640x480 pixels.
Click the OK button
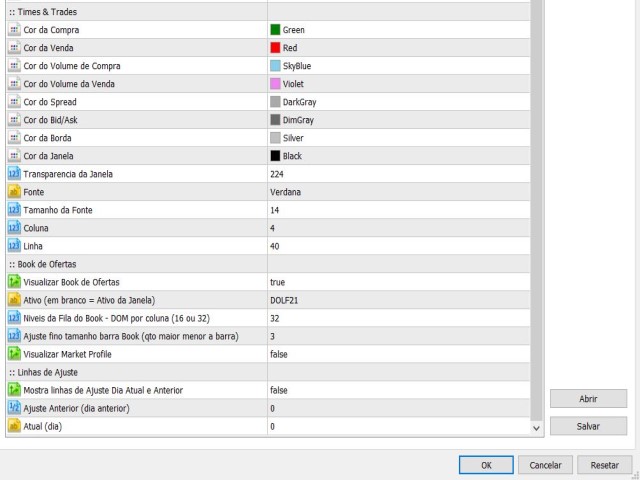pyautogui.click(x=486, y=465)
